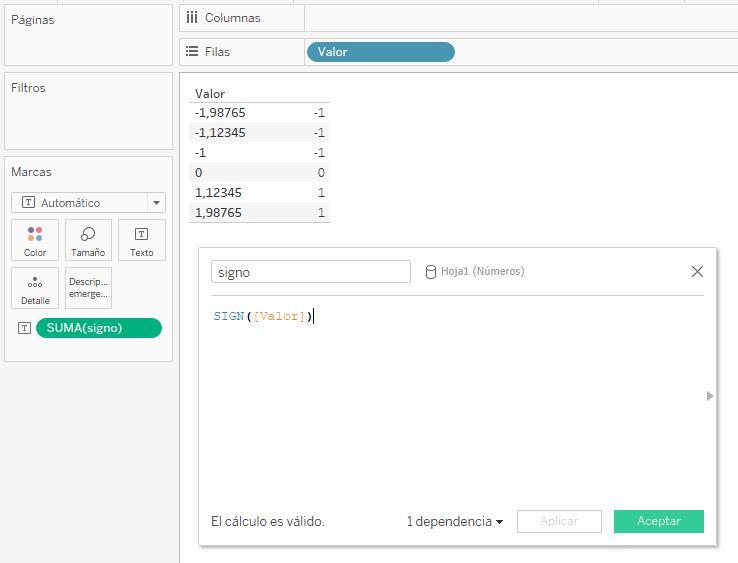Click the Columnas shelf icon

(192, 18)
